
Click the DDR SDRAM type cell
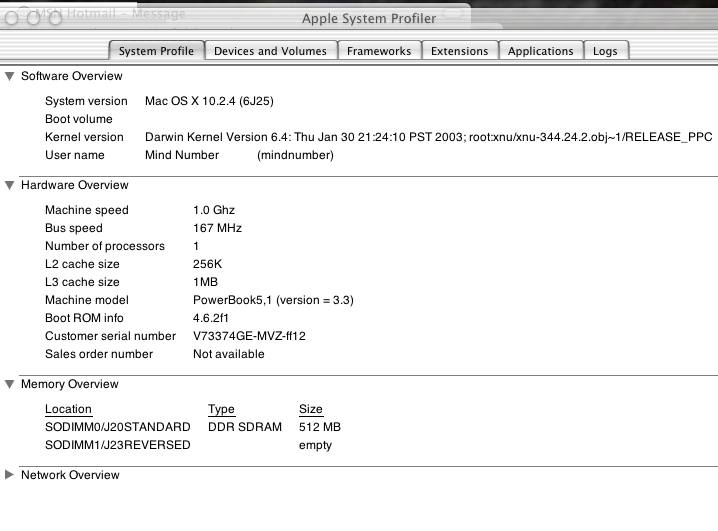245,427
